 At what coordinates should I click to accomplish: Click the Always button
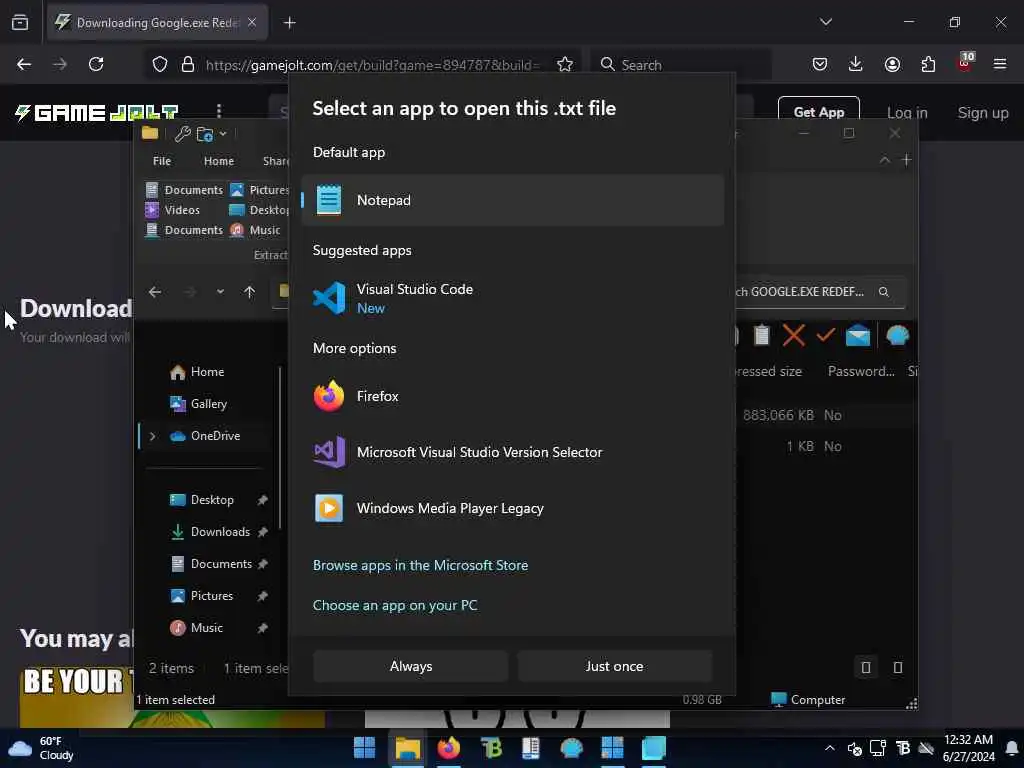click(411, 666)
